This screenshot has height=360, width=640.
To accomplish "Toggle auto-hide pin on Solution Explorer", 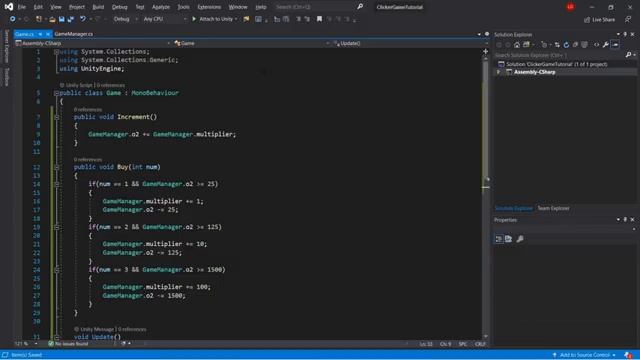I will click(625, 35).
